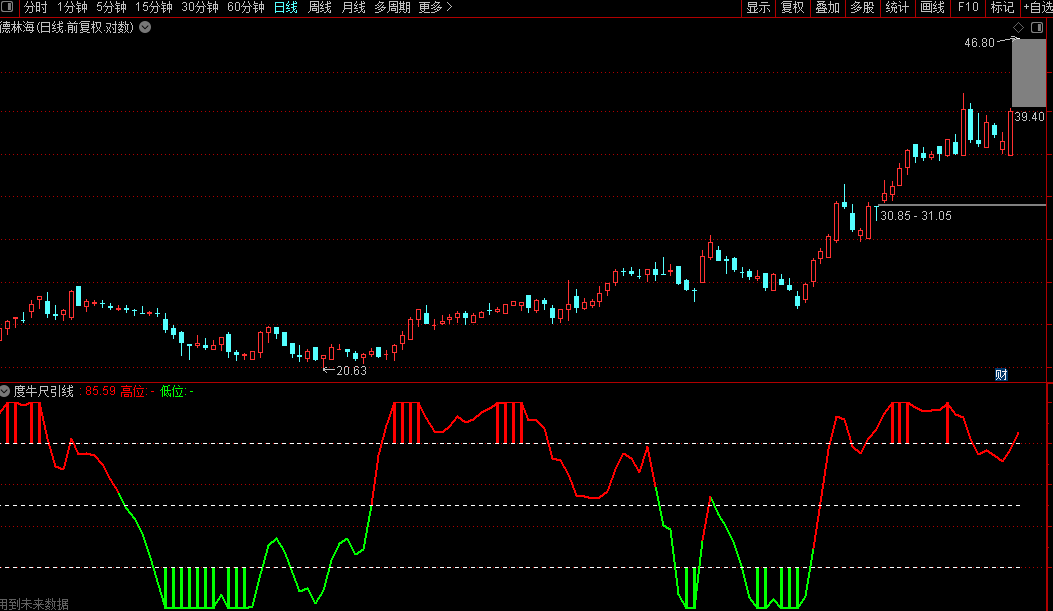Viewport: 1053px width, 611px height.
Task: Switch to 分时 intraday view
Action: (36, 7)
